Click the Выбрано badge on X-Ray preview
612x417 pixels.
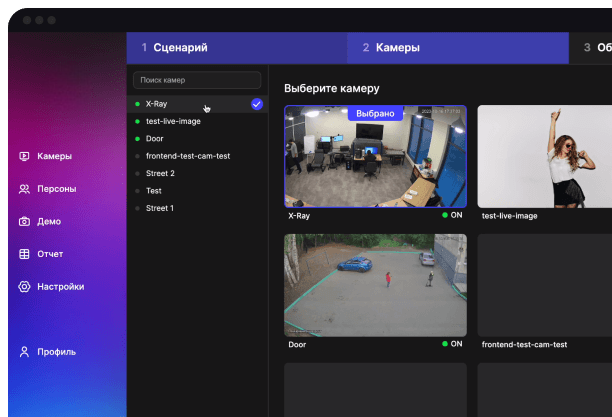(375, 114)
